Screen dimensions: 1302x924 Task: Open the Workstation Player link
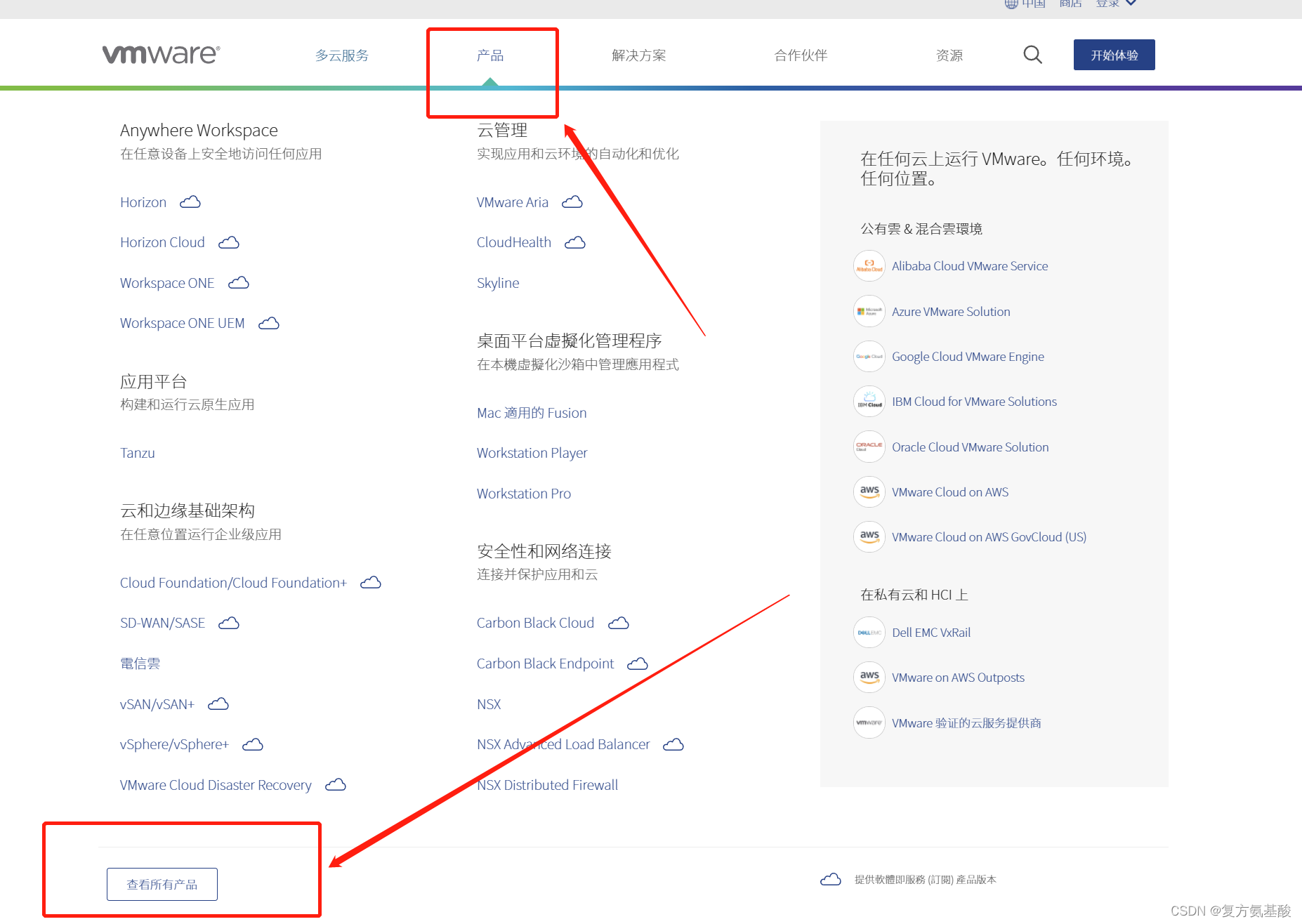click(x=532, y=453)
